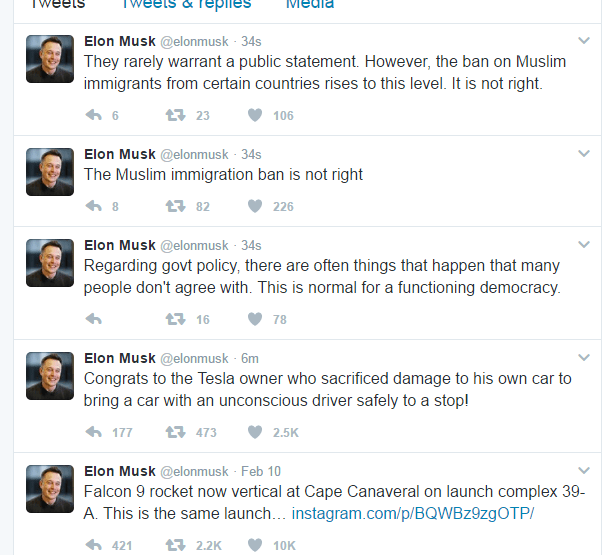Open the avatar thumbnail beside the Tesla tweet
This screenshot has height=555, width=602.
[50, 376]
